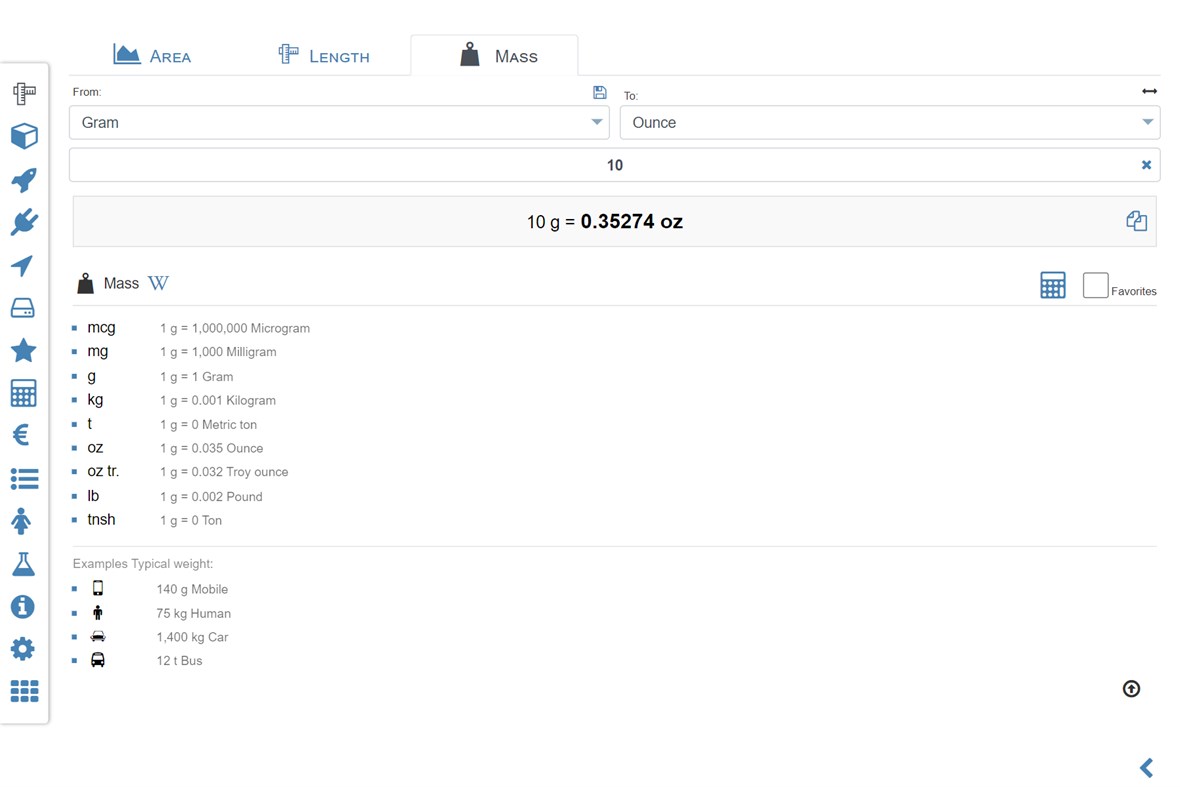Select the person figure sidebar icon
This screenshot has width=1180, height=787.
coord(22,521)
